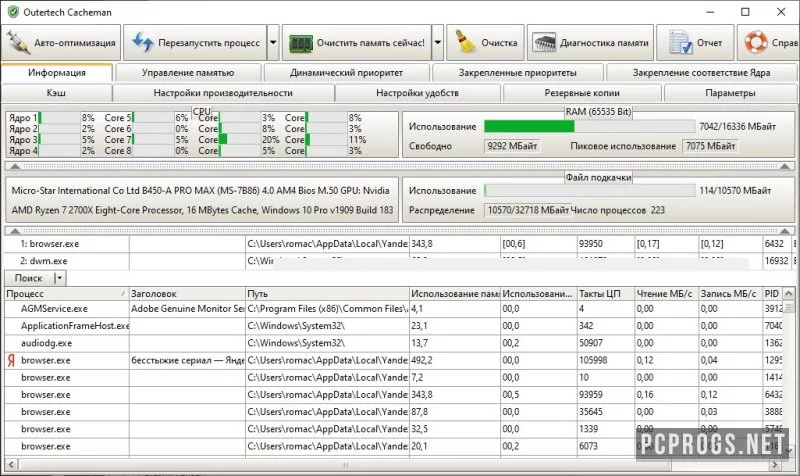Sort by the PID column header
Image resolution: width=800 pixels, height=476 pixels.
772,294
